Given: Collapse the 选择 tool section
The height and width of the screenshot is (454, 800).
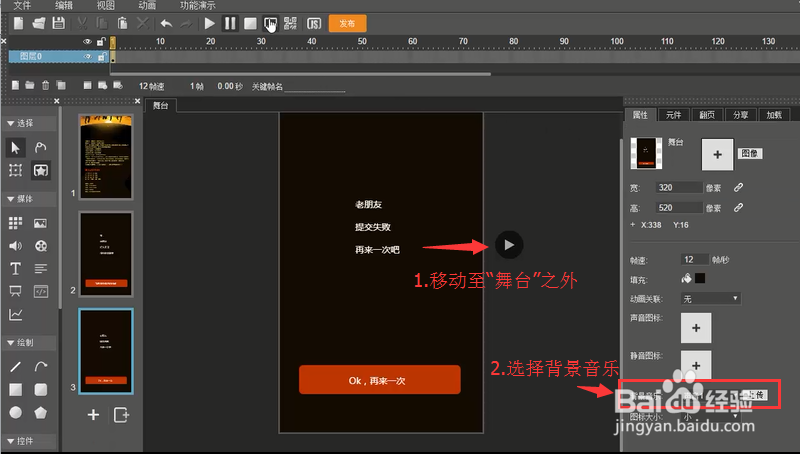Looking at the screenshot, I should pos(20,123).
